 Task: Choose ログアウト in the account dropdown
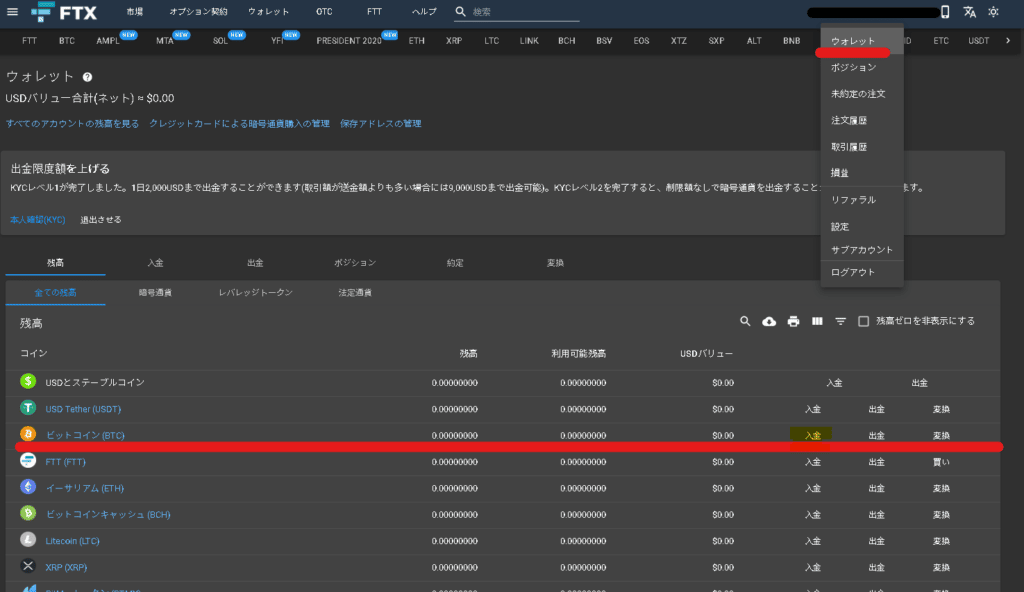(853, 272)
